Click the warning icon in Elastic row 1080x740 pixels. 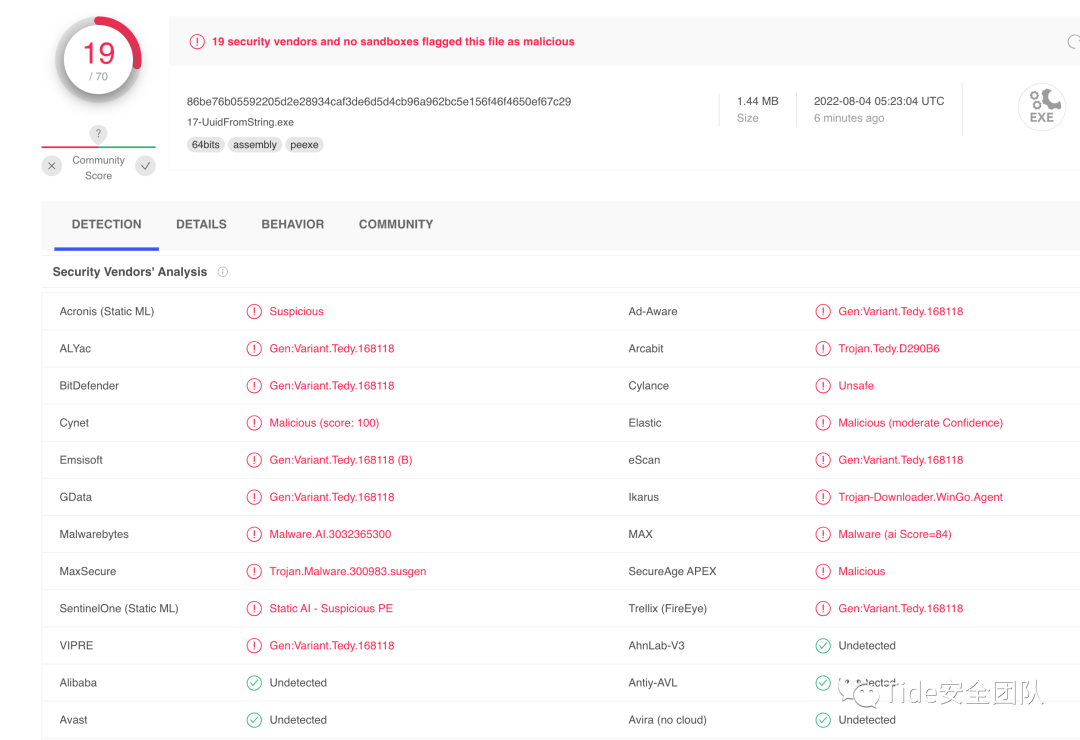pos(823,423)
